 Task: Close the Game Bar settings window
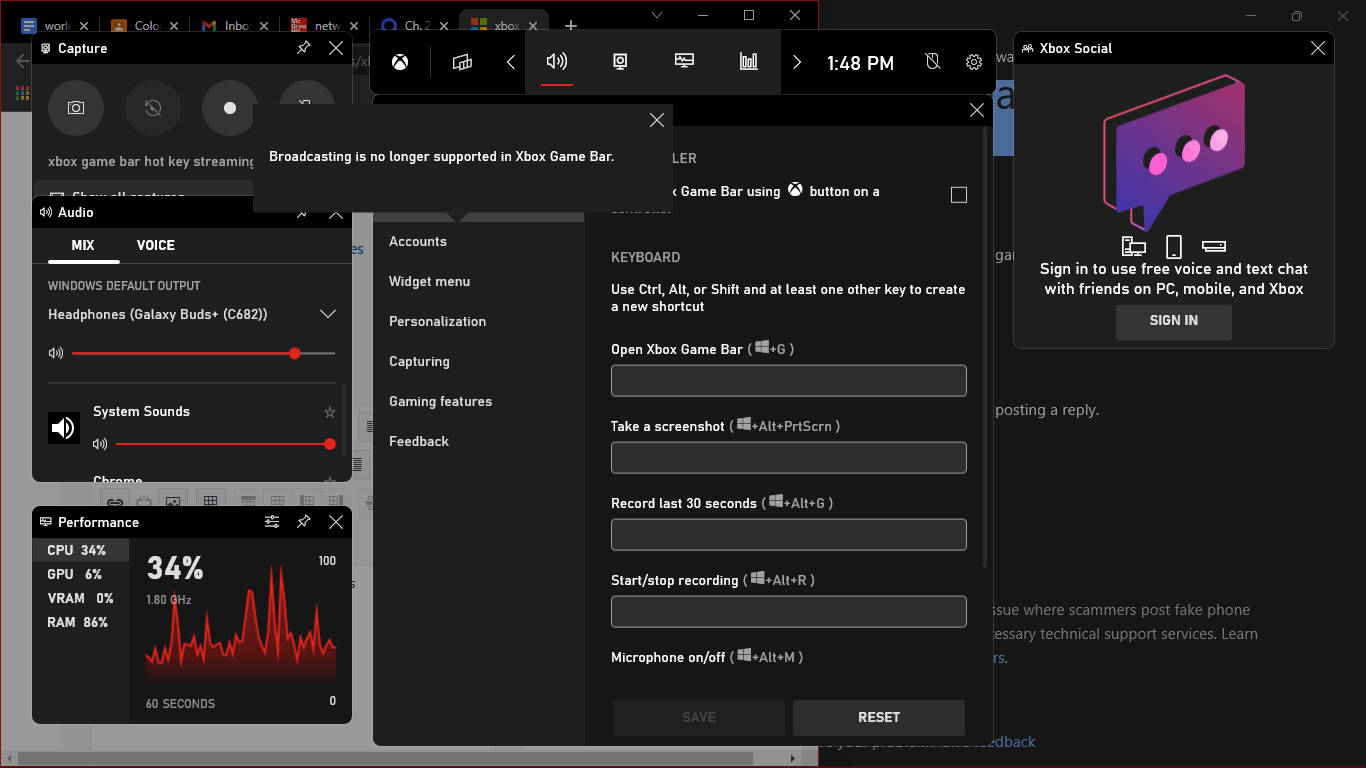click(x=977, y=110)
